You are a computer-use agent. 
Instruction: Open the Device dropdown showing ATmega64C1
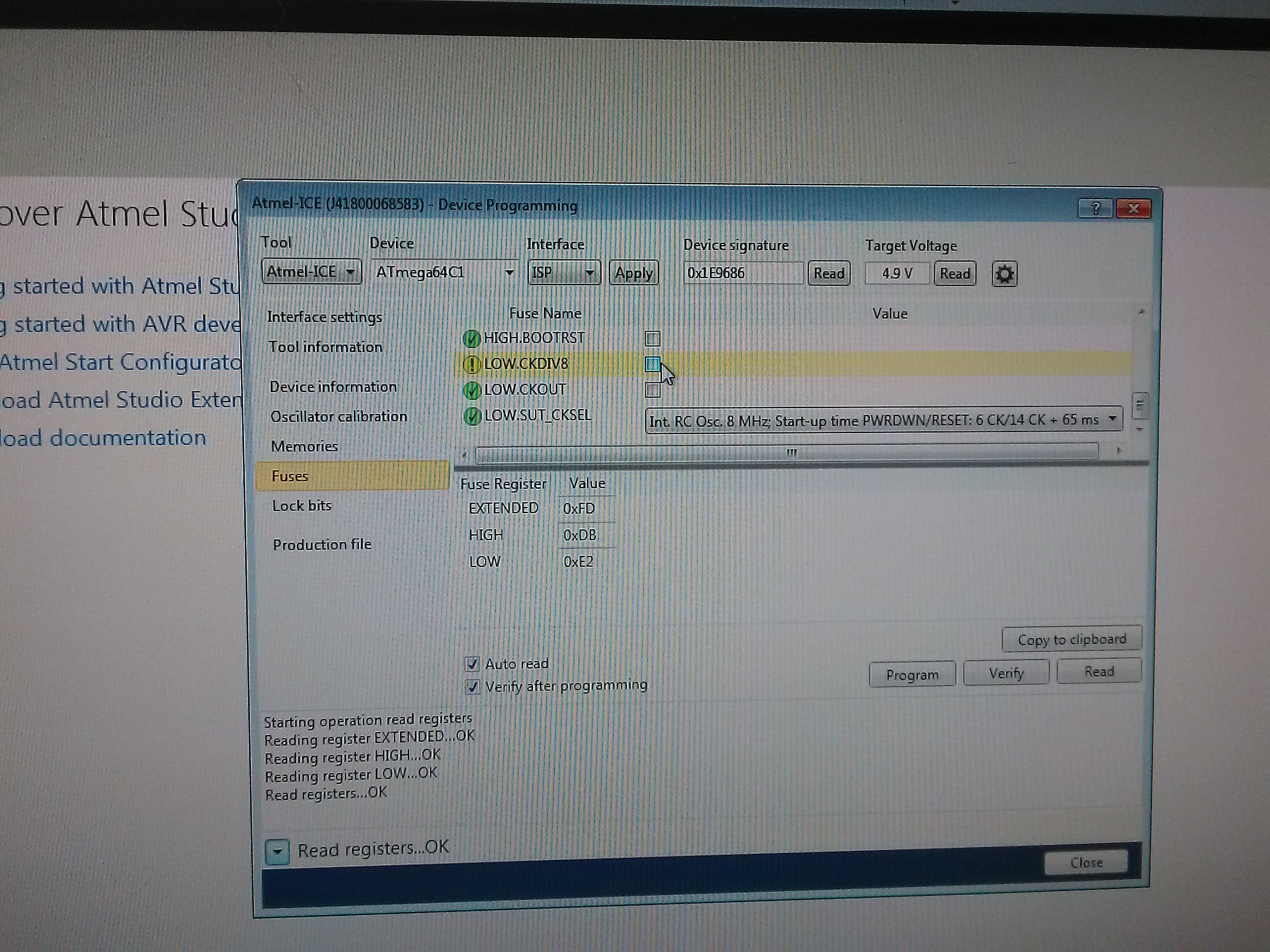click(x=444, y=273)
